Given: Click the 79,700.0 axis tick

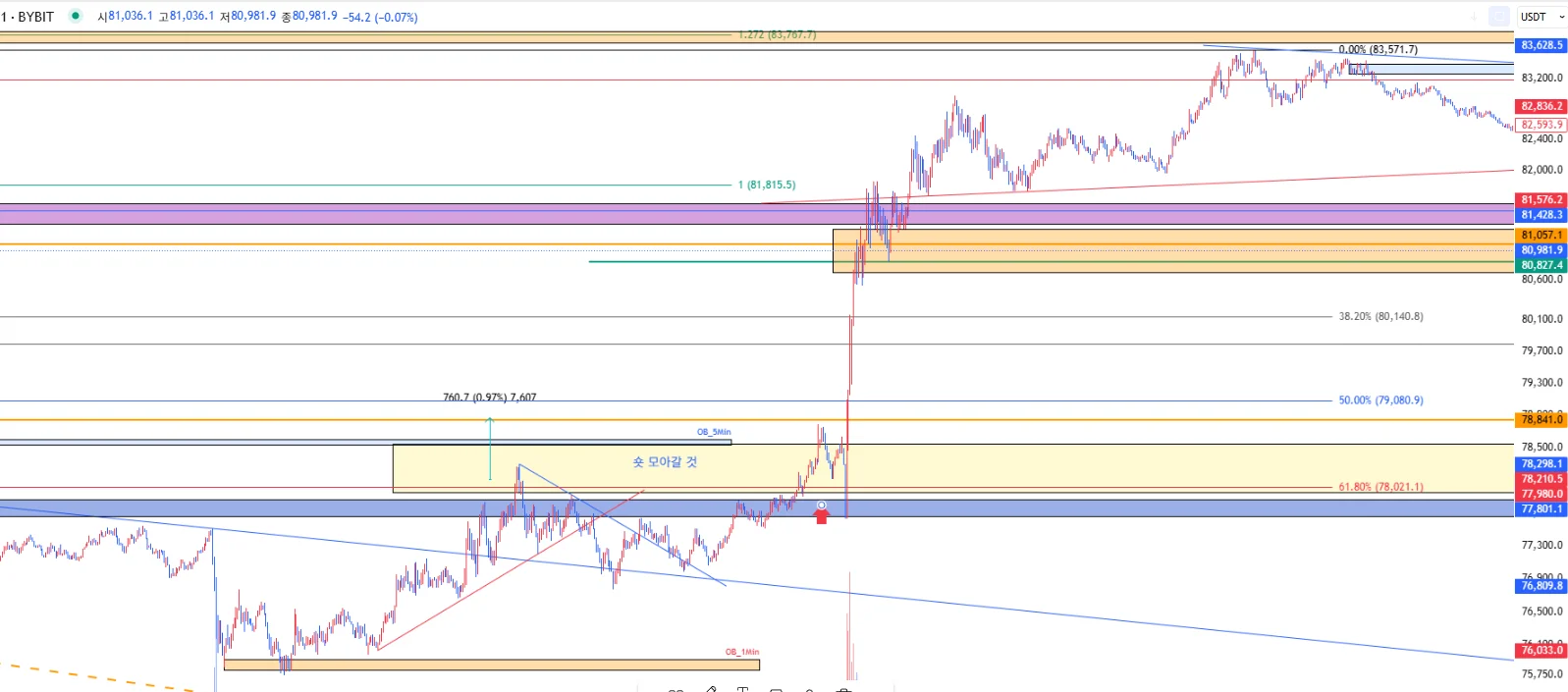Looking at the screenshot, I should [x=1541, y=350].
